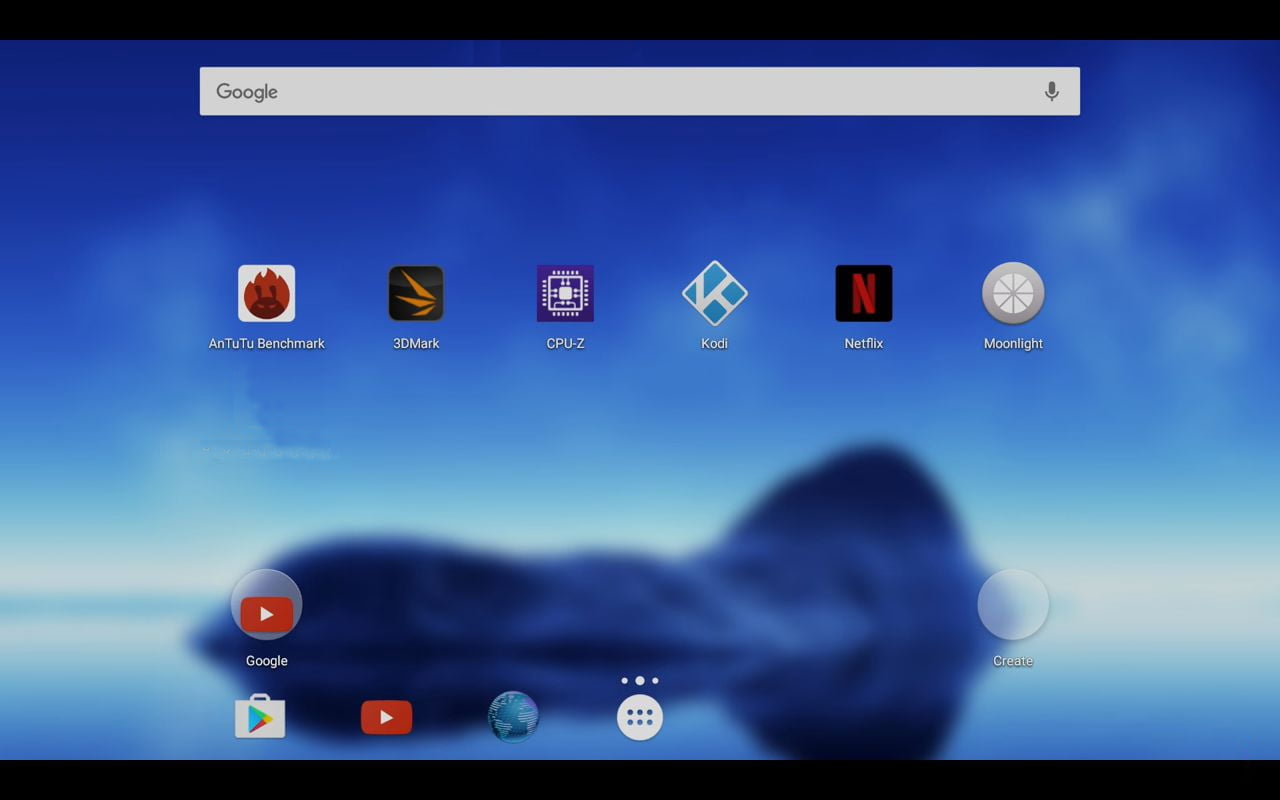This screenshot has height=800, width=1280.
Task: Click the 3DMark label
Action: (x=416, y=343)
